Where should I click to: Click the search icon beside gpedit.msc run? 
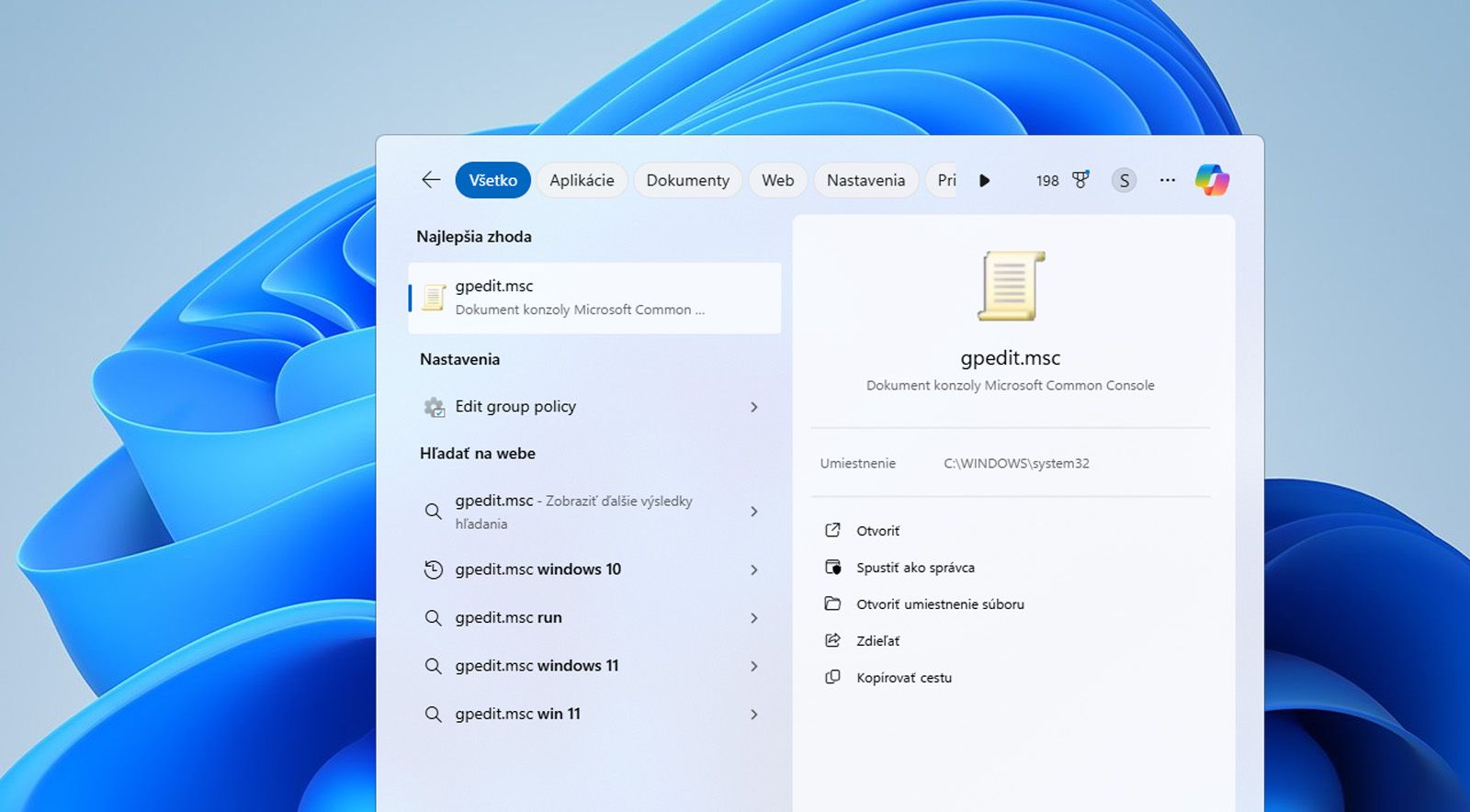click(x=433, y=618)
